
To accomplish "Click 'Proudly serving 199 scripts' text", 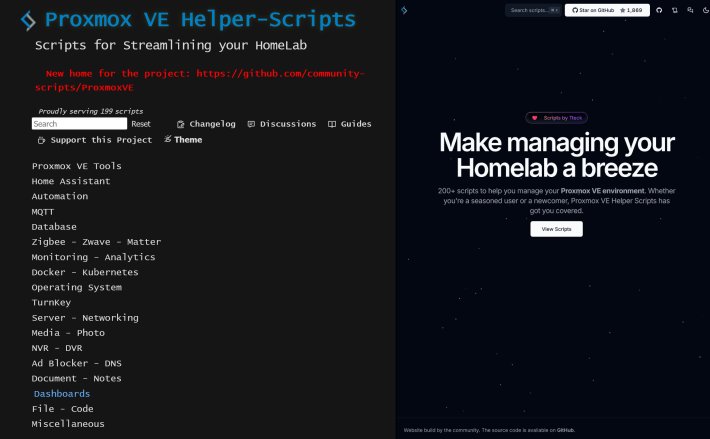I will 91,111.
